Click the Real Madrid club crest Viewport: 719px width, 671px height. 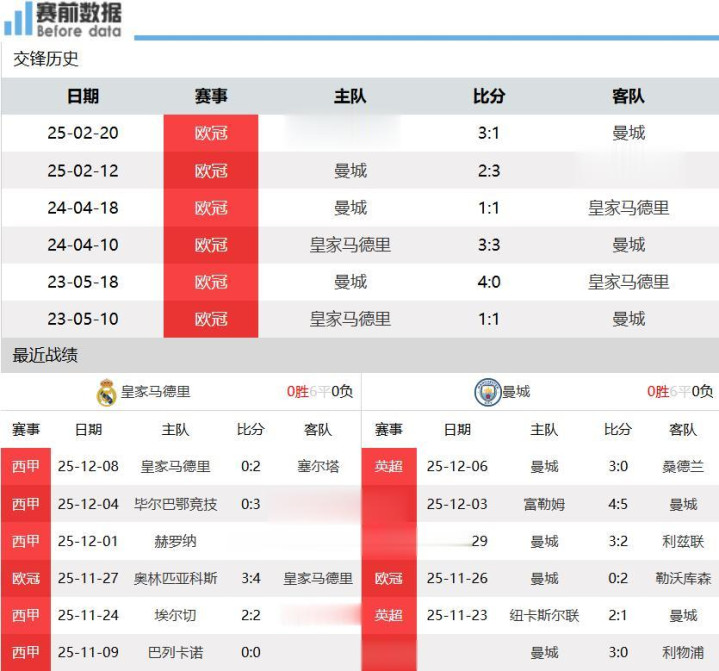(x=106, y=392)
